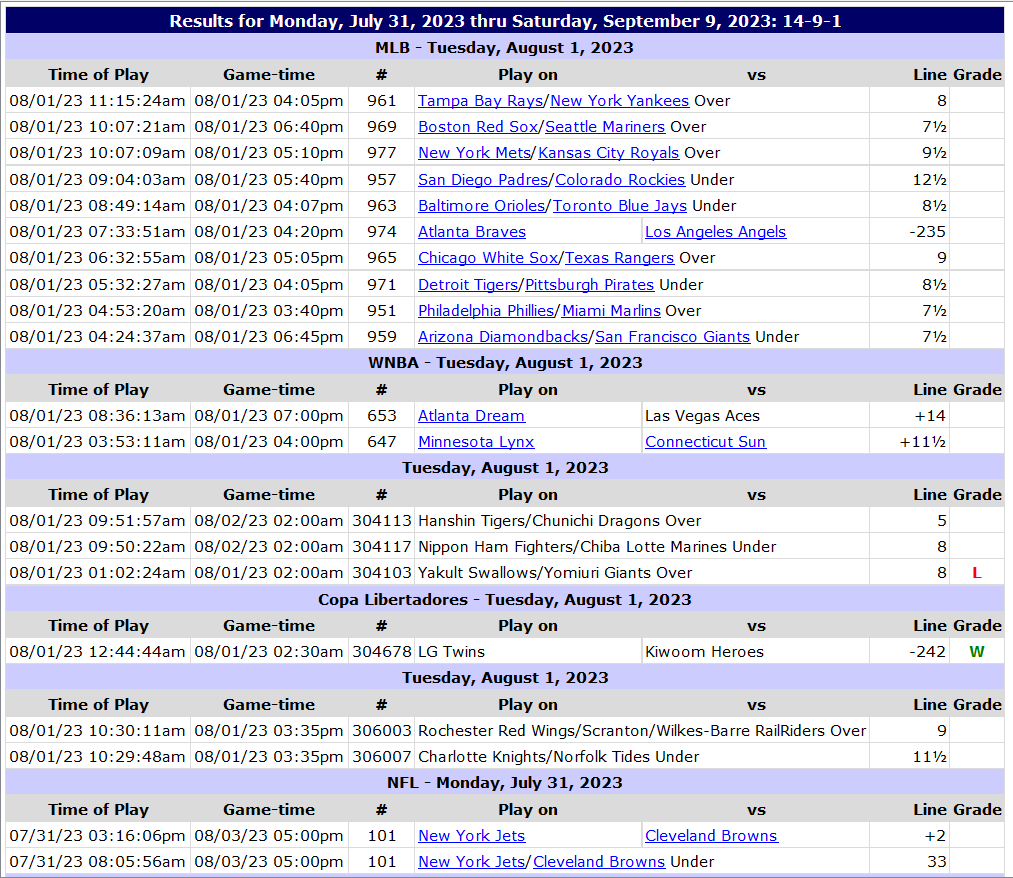This screenshot has height=878, width=1013.
Task: Click the Colorado Rockies link
Action: pos(620,180)
